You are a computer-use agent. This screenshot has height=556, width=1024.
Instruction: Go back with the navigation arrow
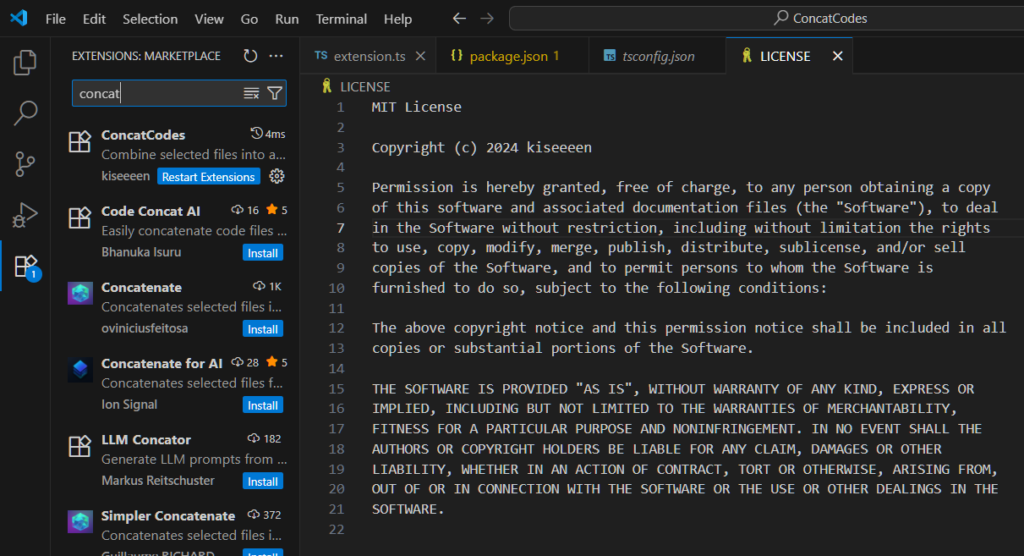(459, 18)
